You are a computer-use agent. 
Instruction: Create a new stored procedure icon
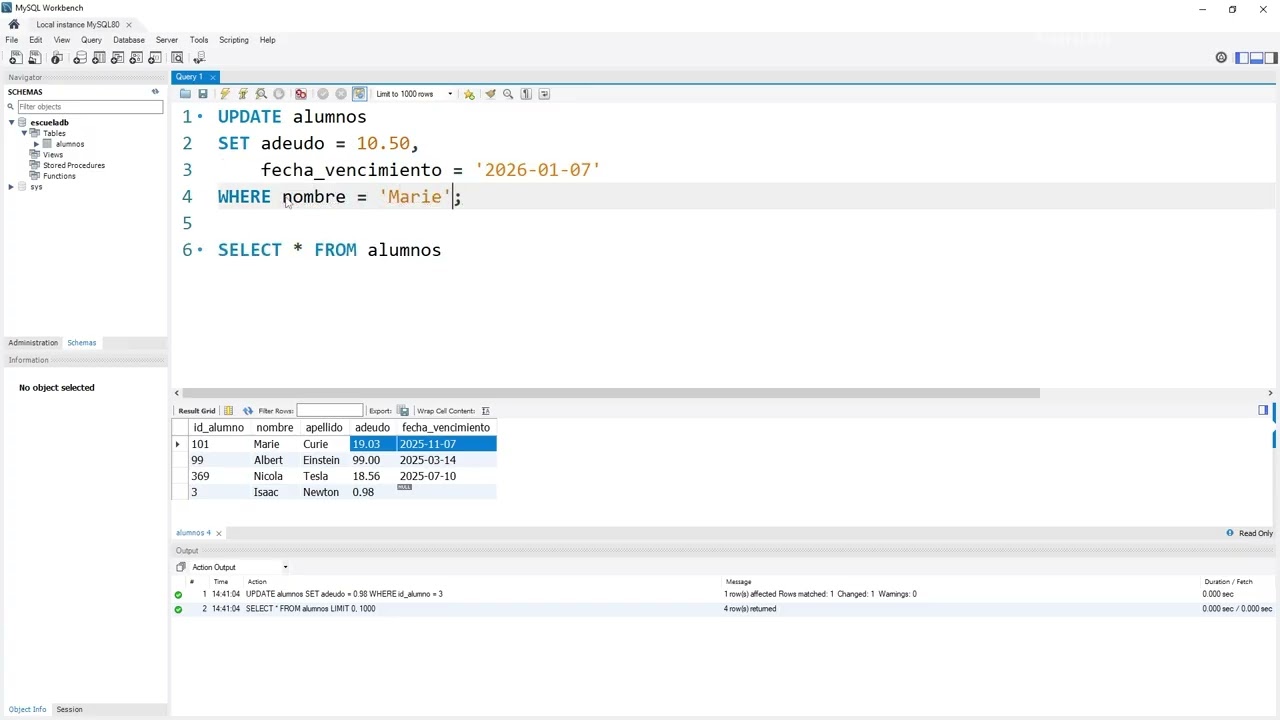coord(138,58)
